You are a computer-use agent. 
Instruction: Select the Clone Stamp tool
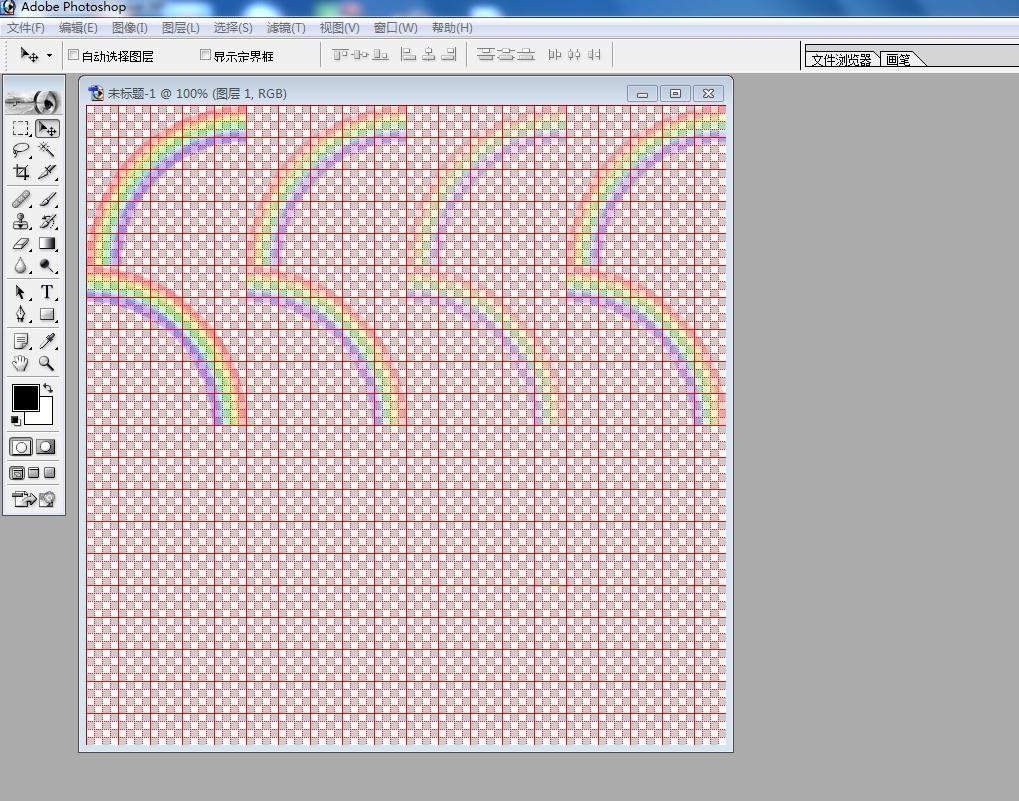[x=21, y=222]
